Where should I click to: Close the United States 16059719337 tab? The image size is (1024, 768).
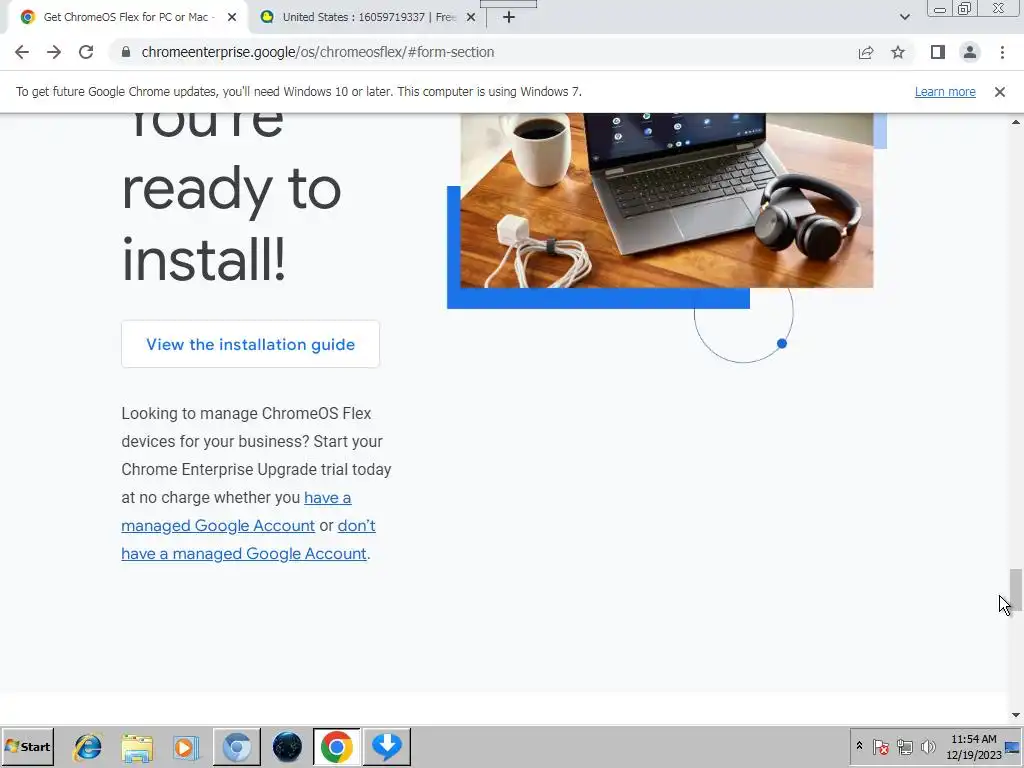(471, 18)
